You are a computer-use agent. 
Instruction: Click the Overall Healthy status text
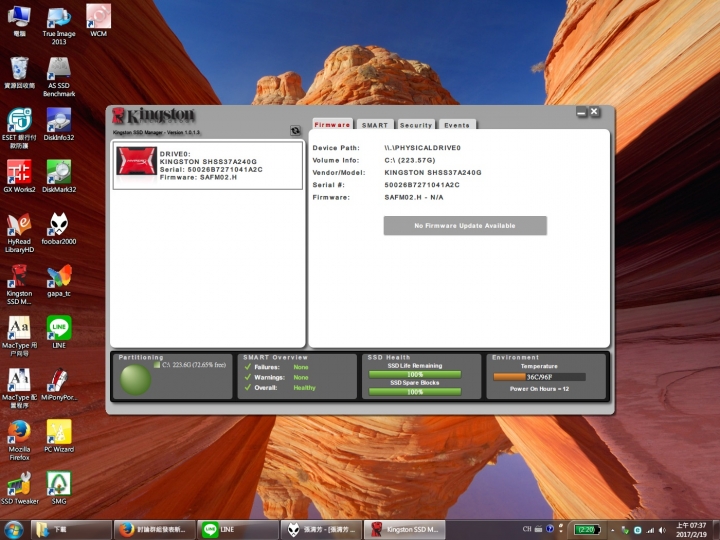click(304, 388)
